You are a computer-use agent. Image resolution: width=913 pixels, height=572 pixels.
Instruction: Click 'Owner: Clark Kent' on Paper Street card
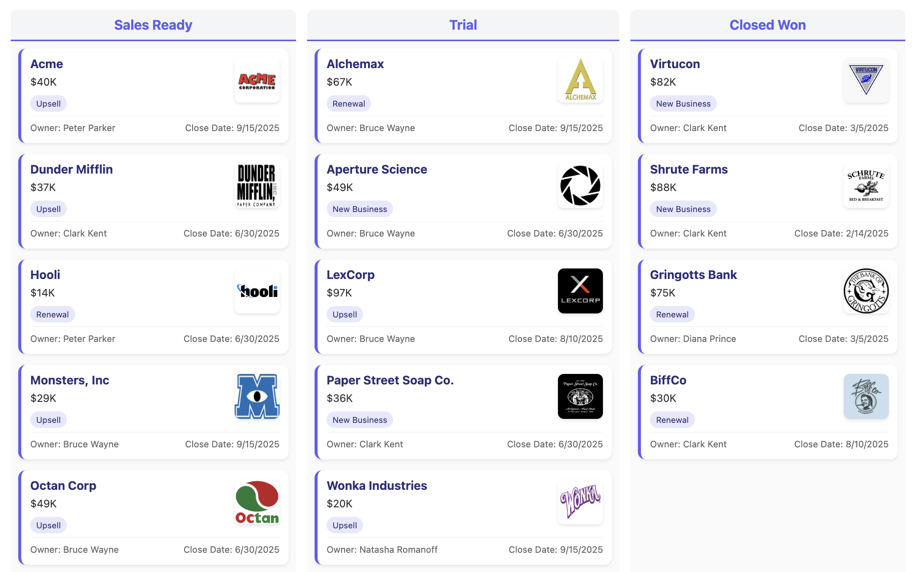[365, 444]
